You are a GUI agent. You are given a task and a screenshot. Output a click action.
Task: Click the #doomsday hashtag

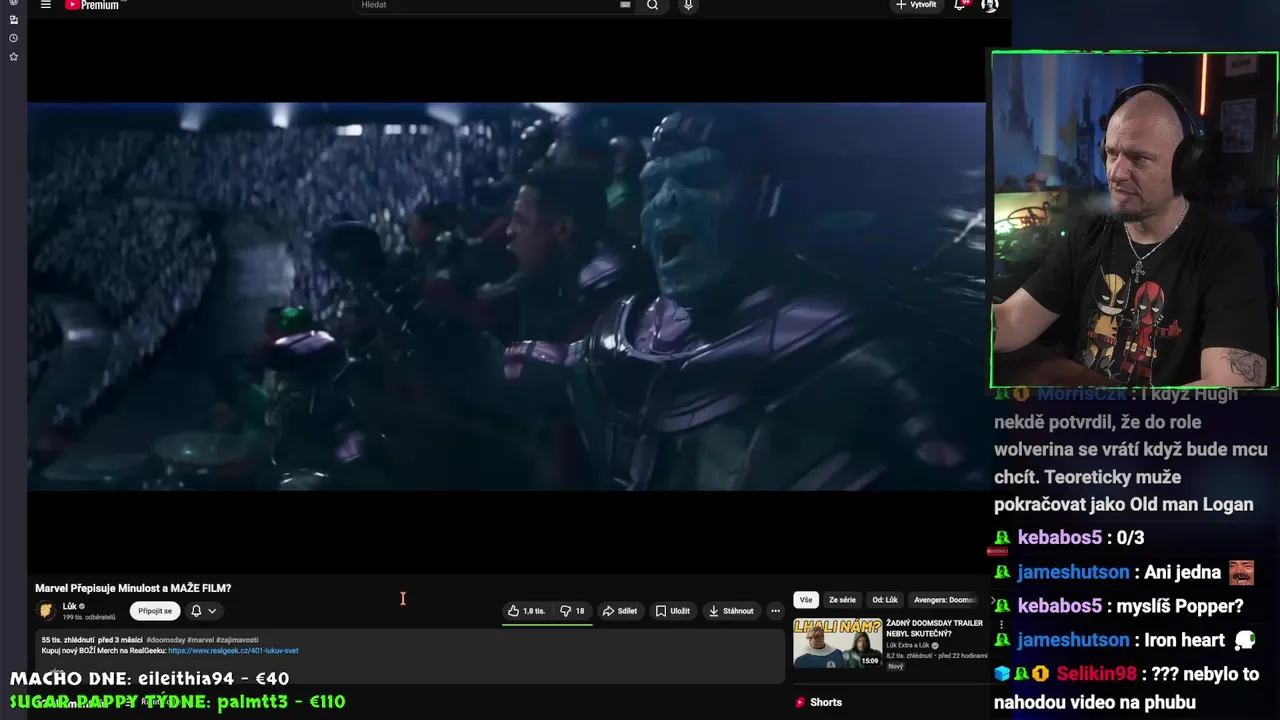tap(165, 639)
